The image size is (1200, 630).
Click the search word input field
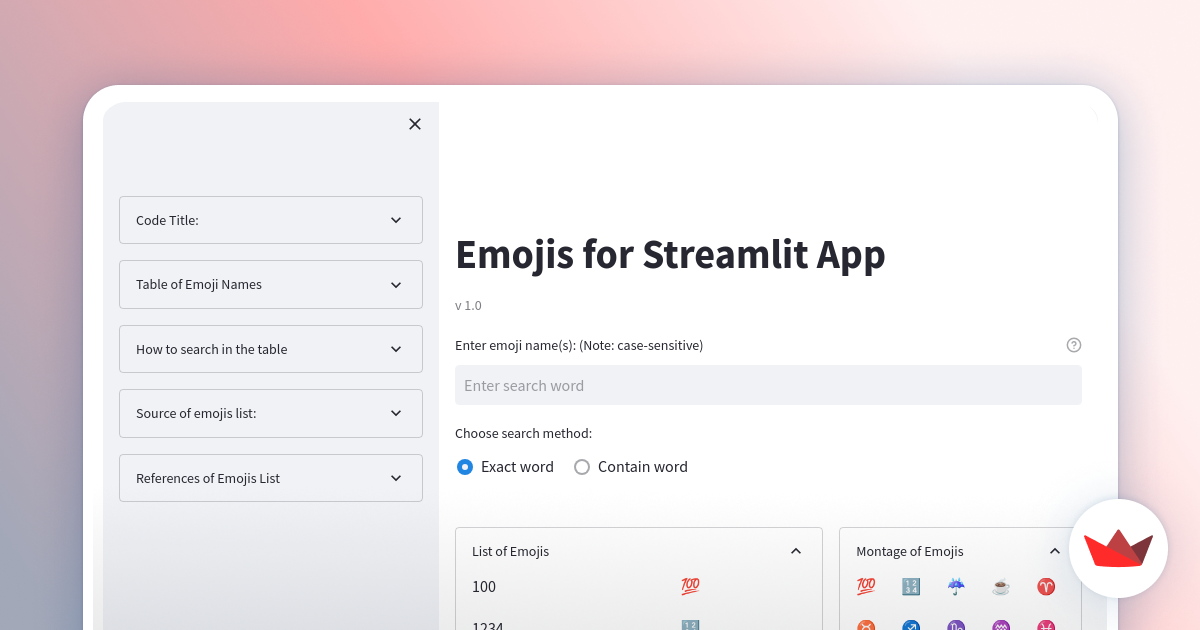[768, 385]
